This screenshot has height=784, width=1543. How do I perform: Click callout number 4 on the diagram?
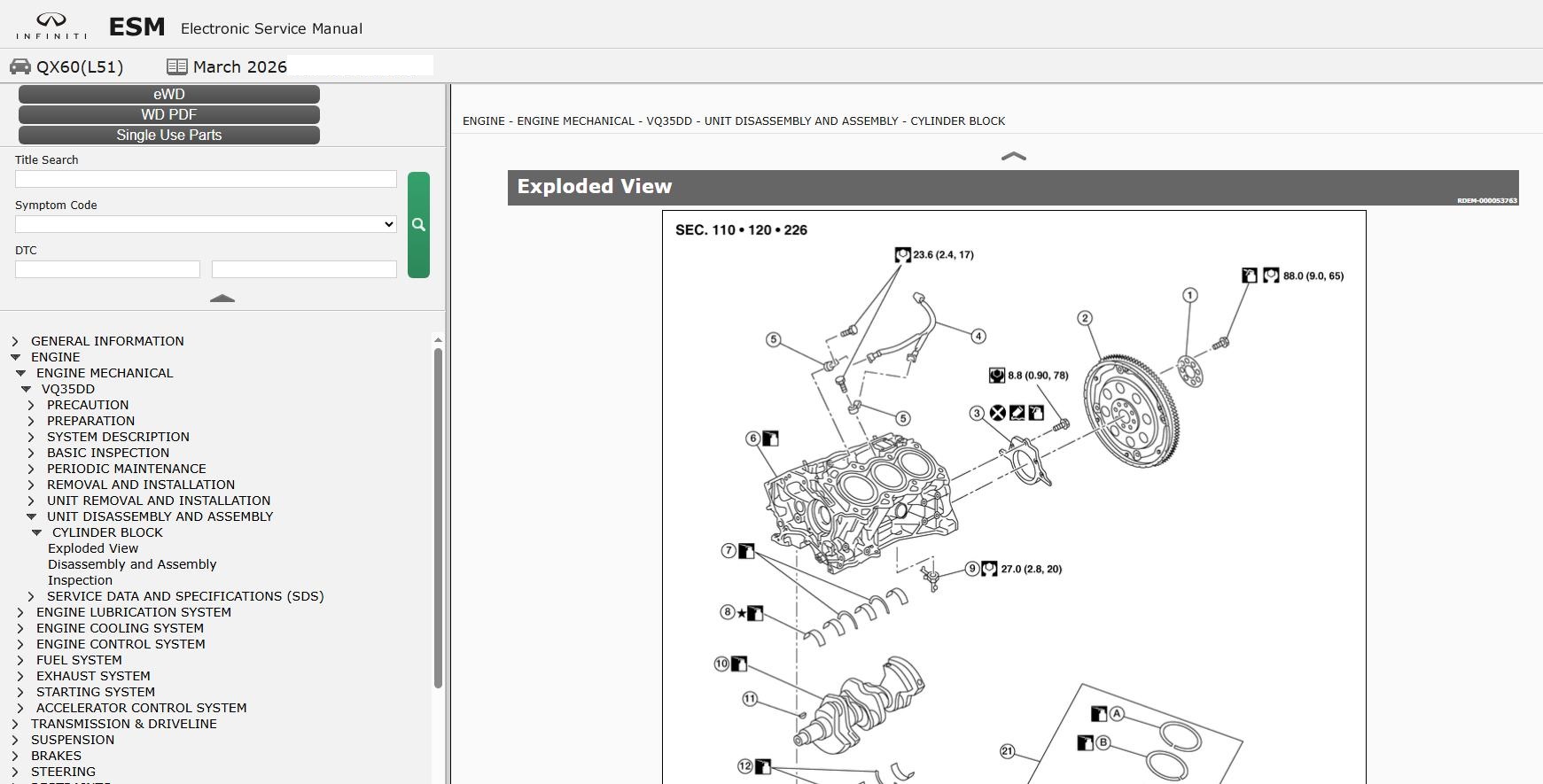[978, 336]
